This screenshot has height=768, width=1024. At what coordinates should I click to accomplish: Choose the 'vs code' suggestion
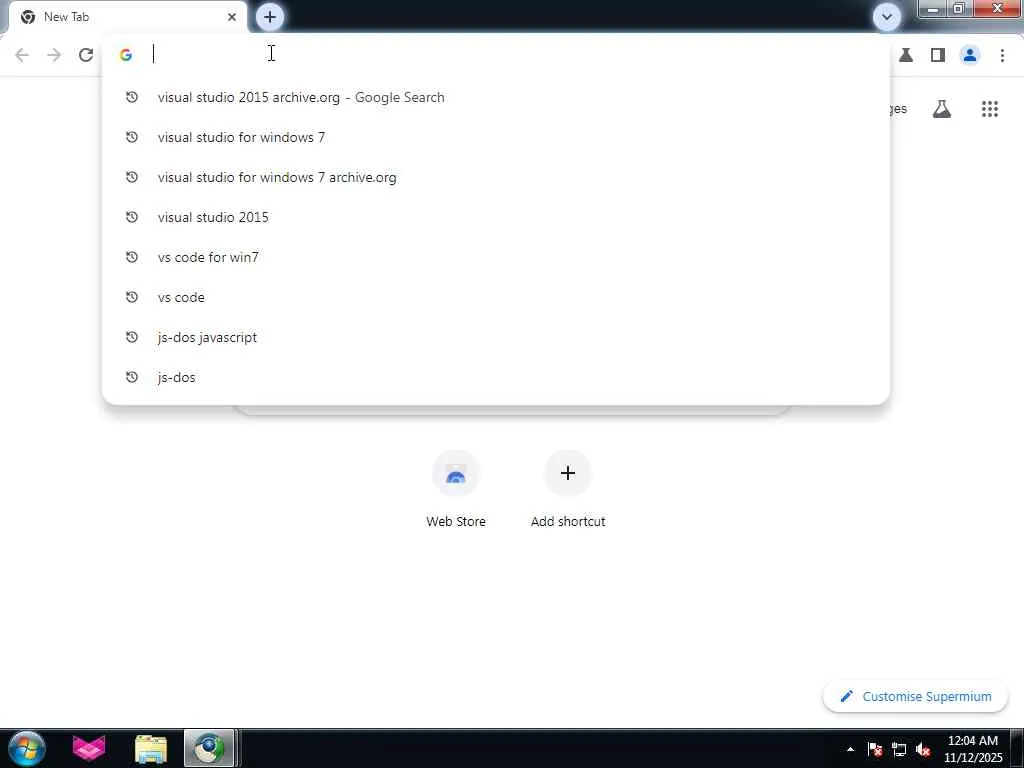496,297
